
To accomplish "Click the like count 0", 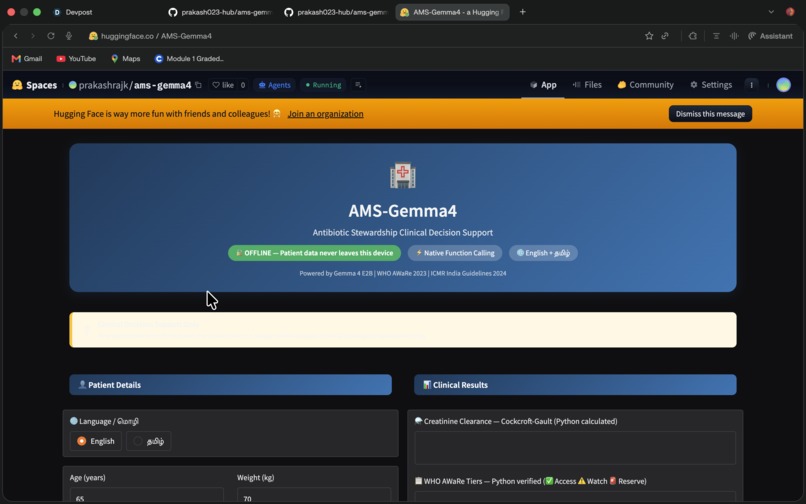I will click(243, 85).
